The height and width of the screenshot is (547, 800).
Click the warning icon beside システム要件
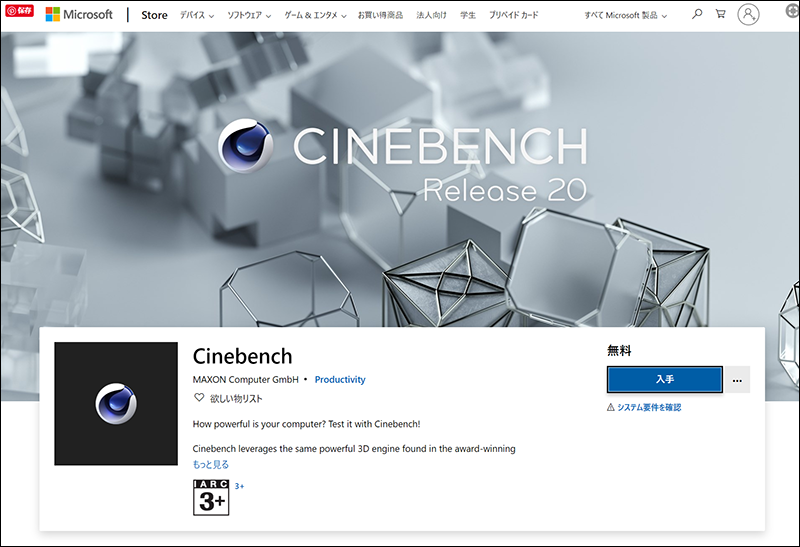point(610,407)
